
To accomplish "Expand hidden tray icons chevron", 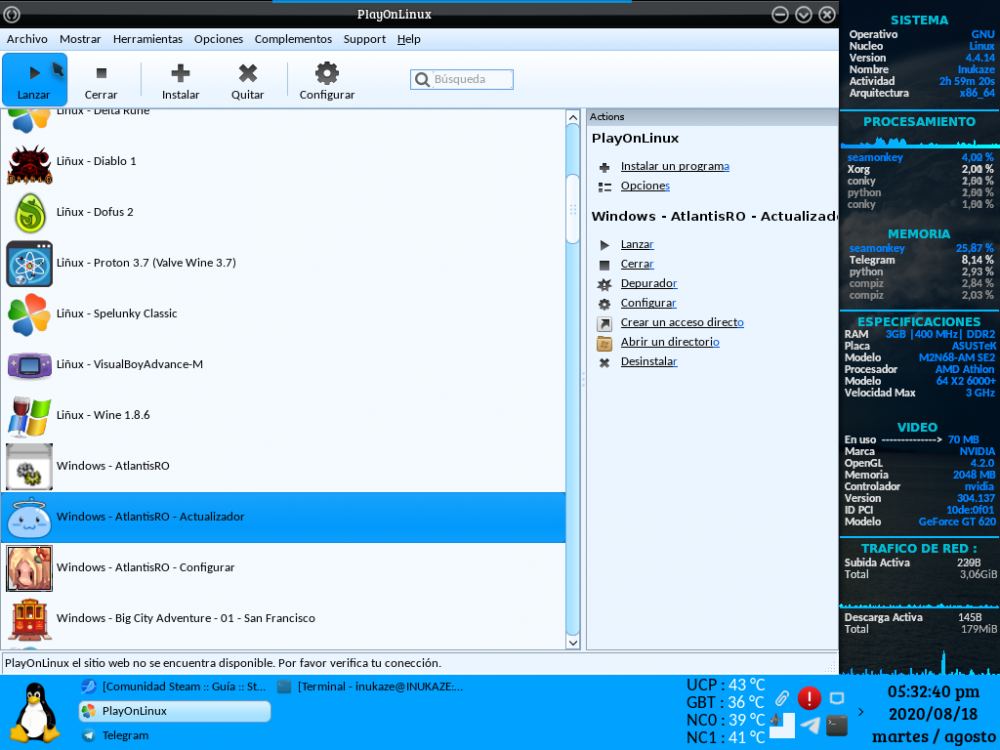I will point(862,712).
